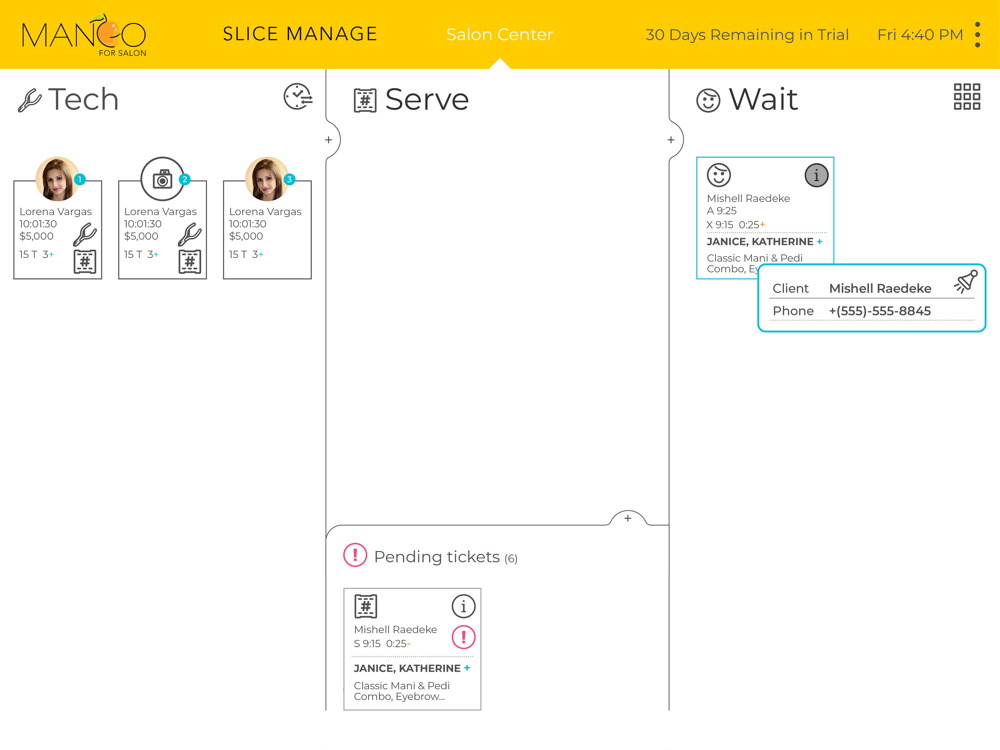Click S 9:15 time on pending ticket

pos(367,643)
